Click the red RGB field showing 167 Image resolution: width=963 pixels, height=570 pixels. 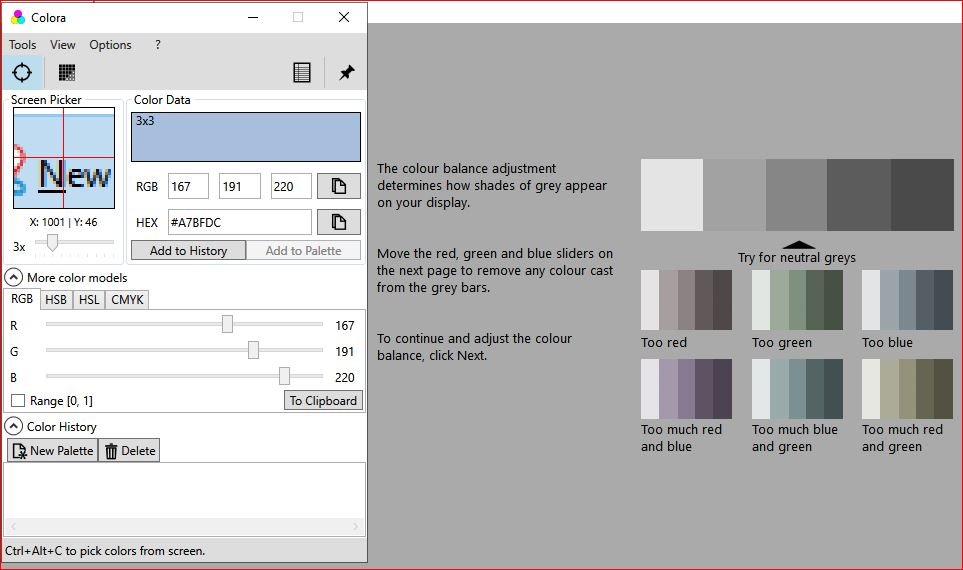click(x=189, y=186)
